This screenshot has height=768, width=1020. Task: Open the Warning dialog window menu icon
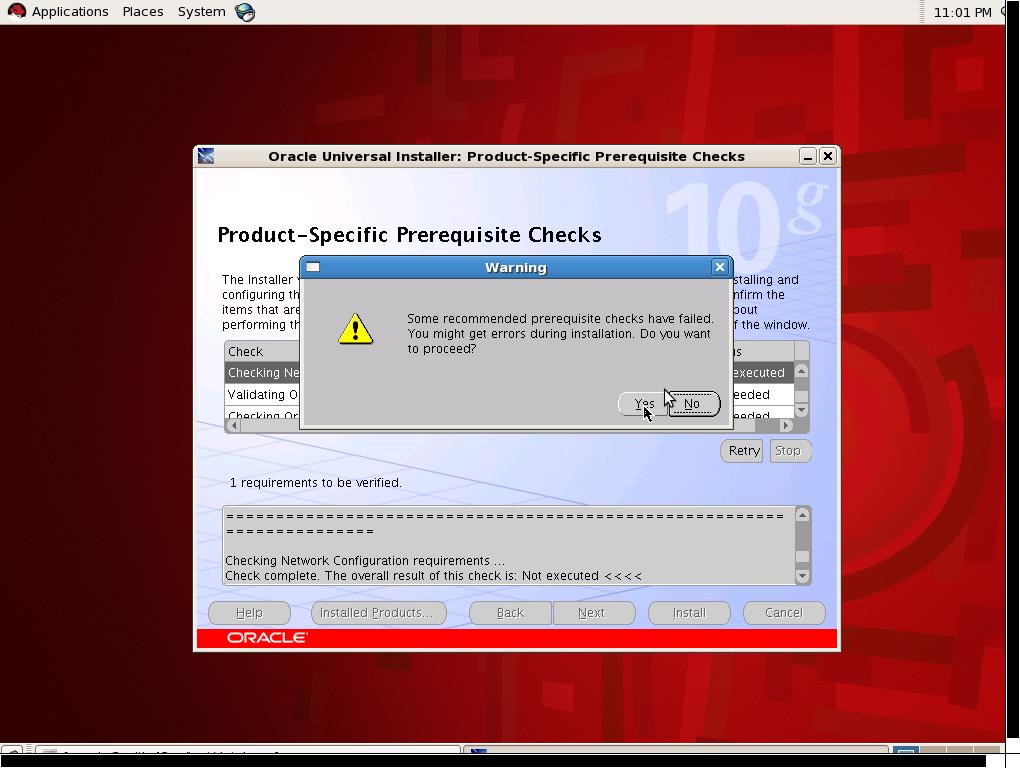[x=313, y=267]
